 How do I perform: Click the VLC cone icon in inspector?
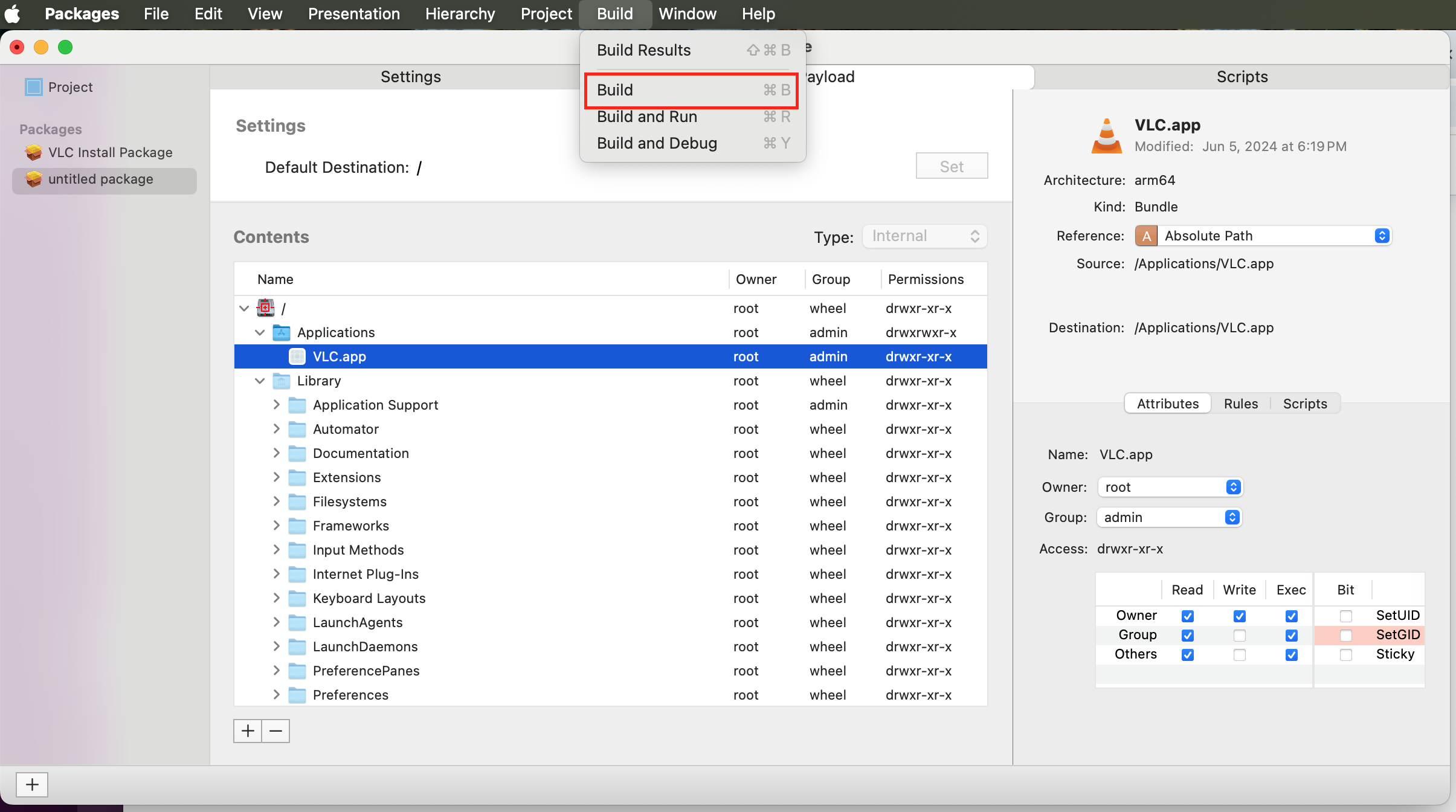click(x=1107, y=136)
